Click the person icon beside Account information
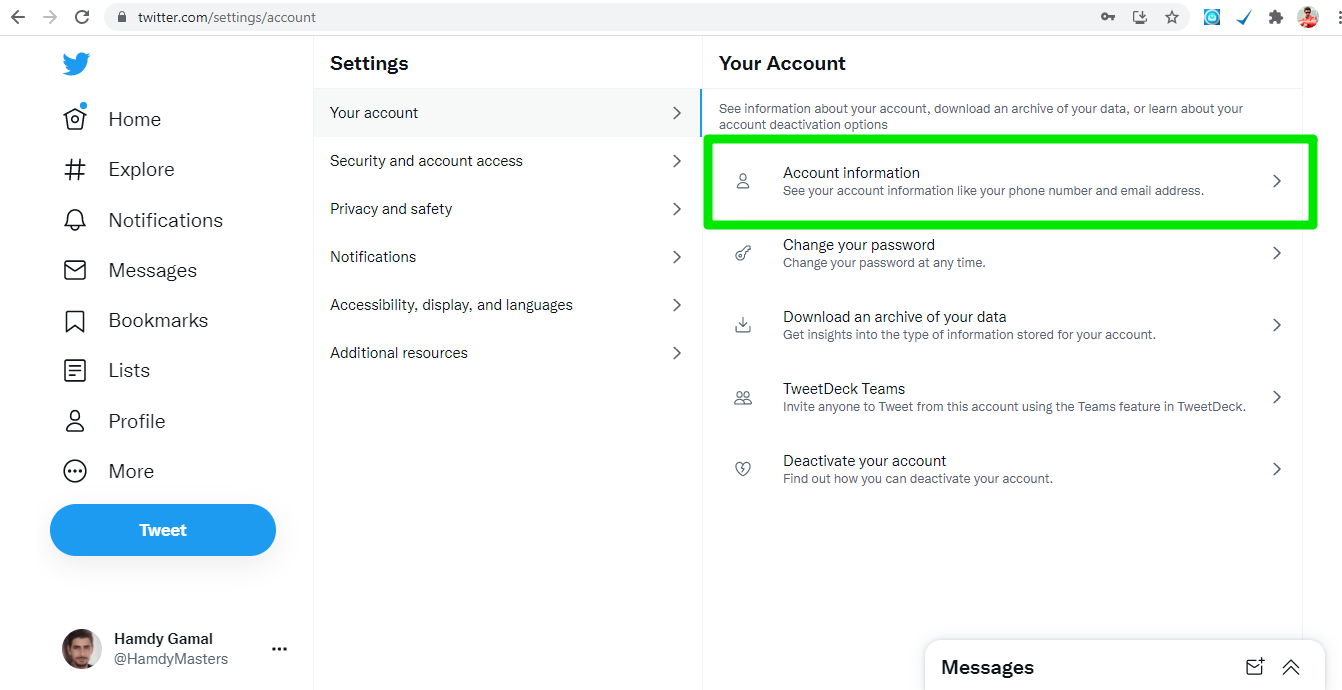The image size is (1342, 690). point(743,181)
